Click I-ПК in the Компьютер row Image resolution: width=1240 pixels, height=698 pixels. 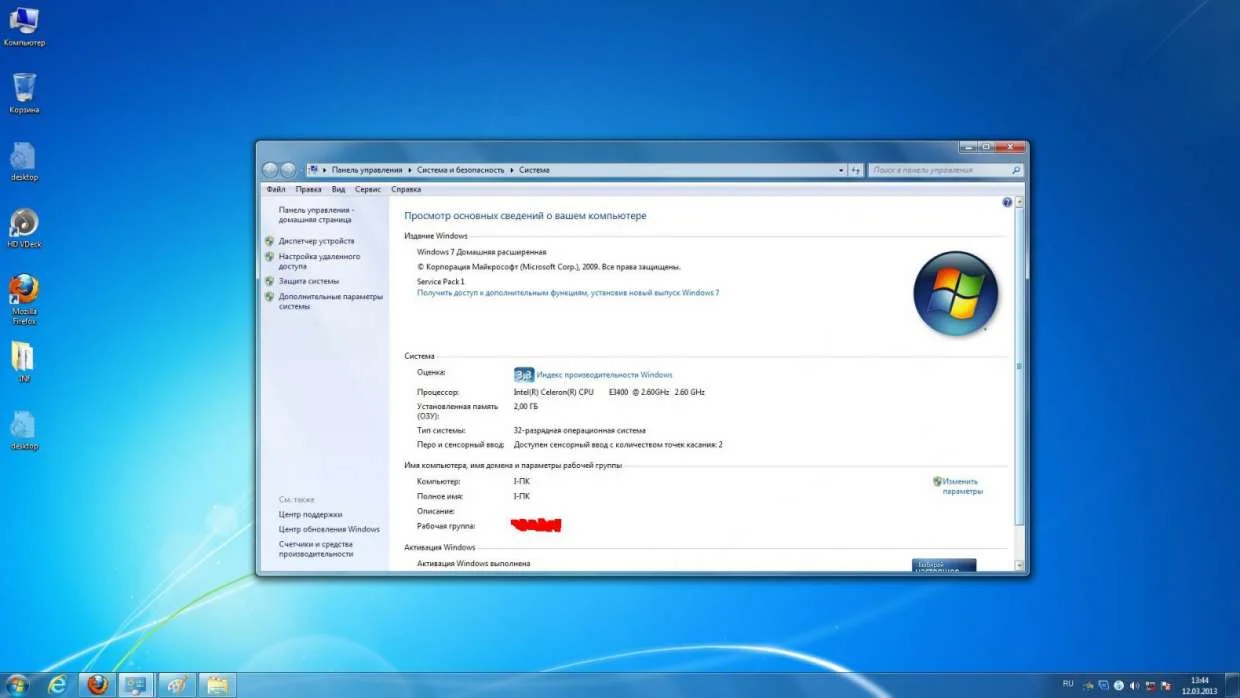522,481
